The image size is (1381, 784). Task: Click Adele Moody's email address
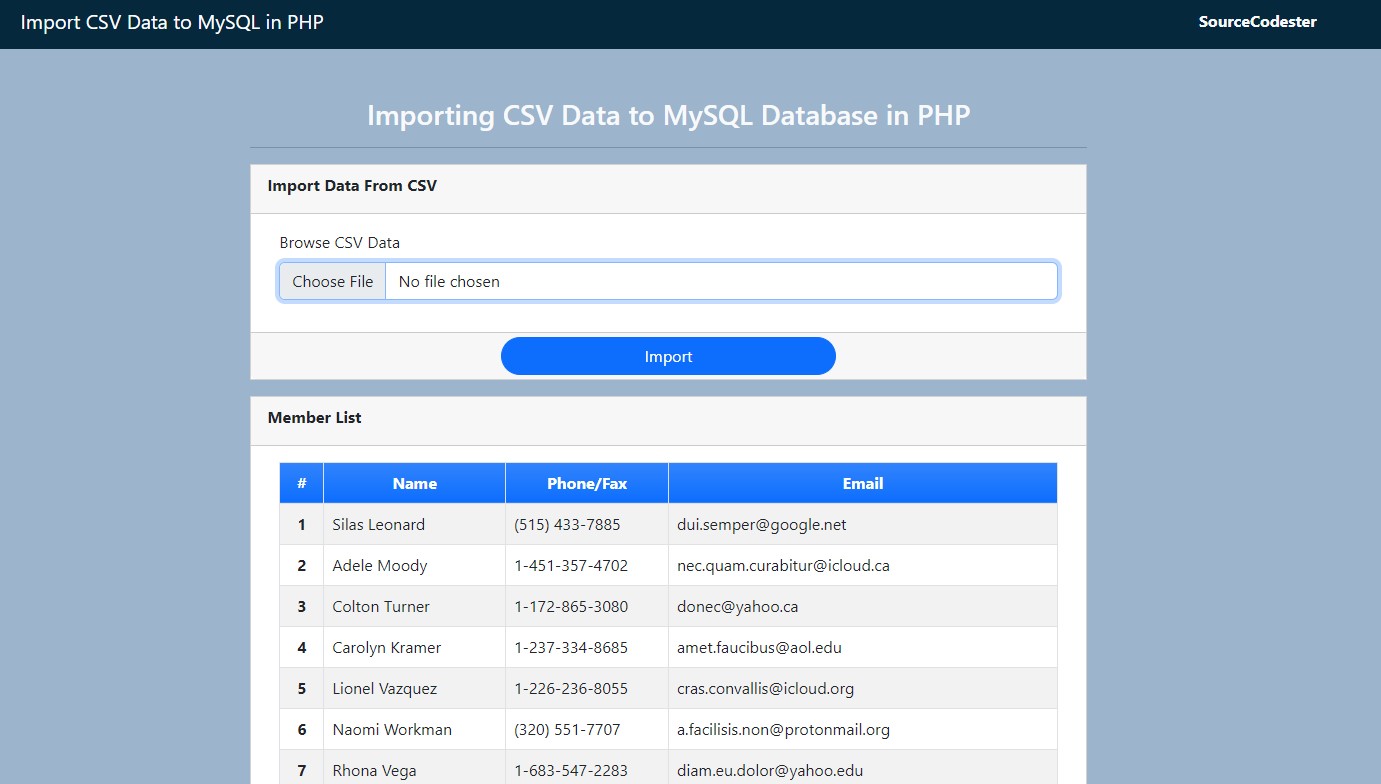pyautogui.click(x=784, y=565)
